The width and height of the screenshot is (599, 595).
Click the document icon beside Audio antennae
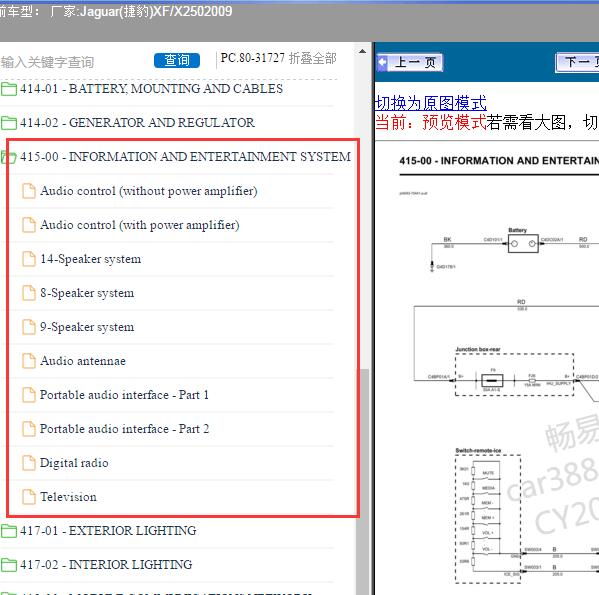click(29, 361)
